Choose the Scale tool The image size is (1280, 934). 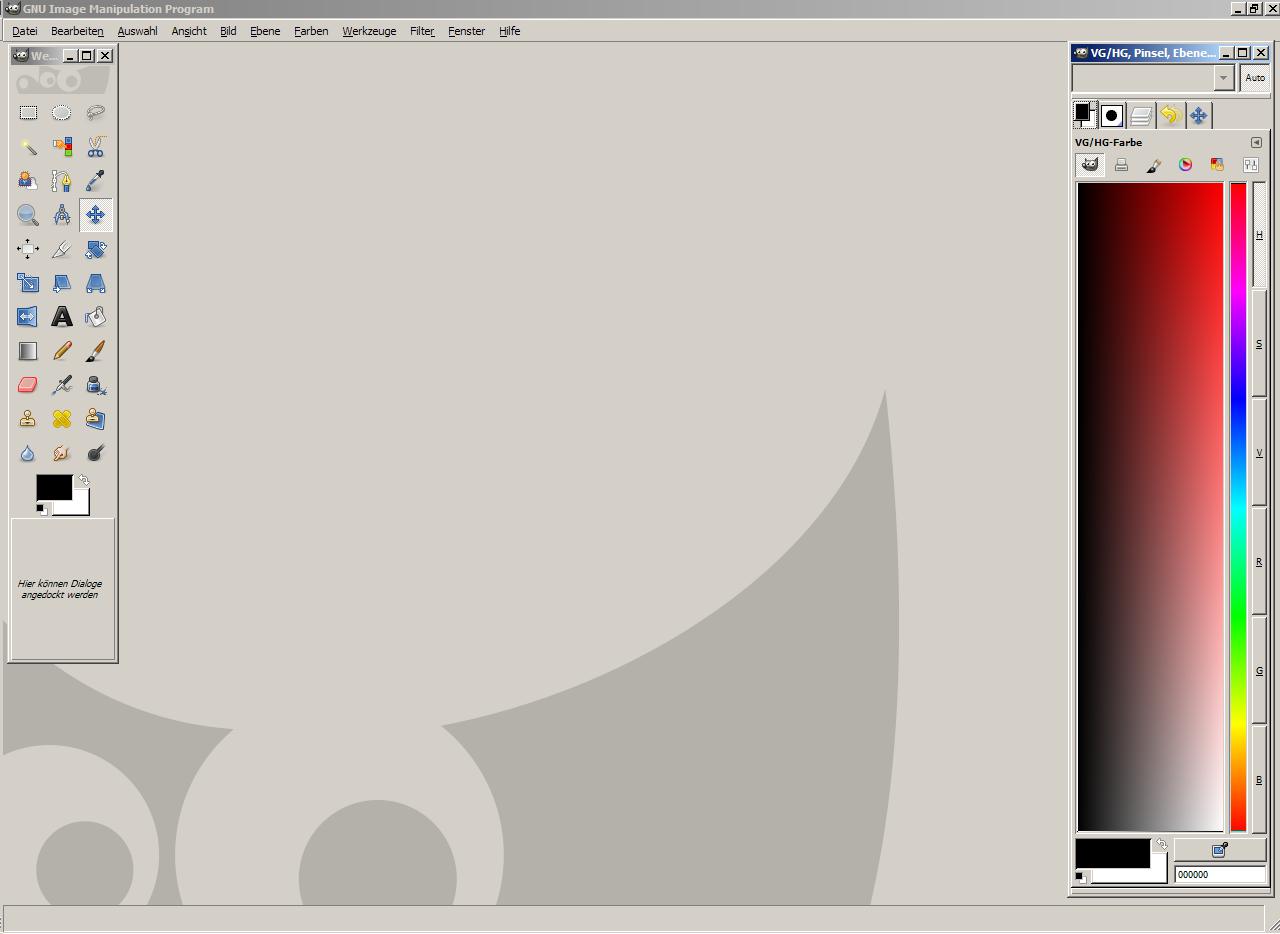point(28,283)
